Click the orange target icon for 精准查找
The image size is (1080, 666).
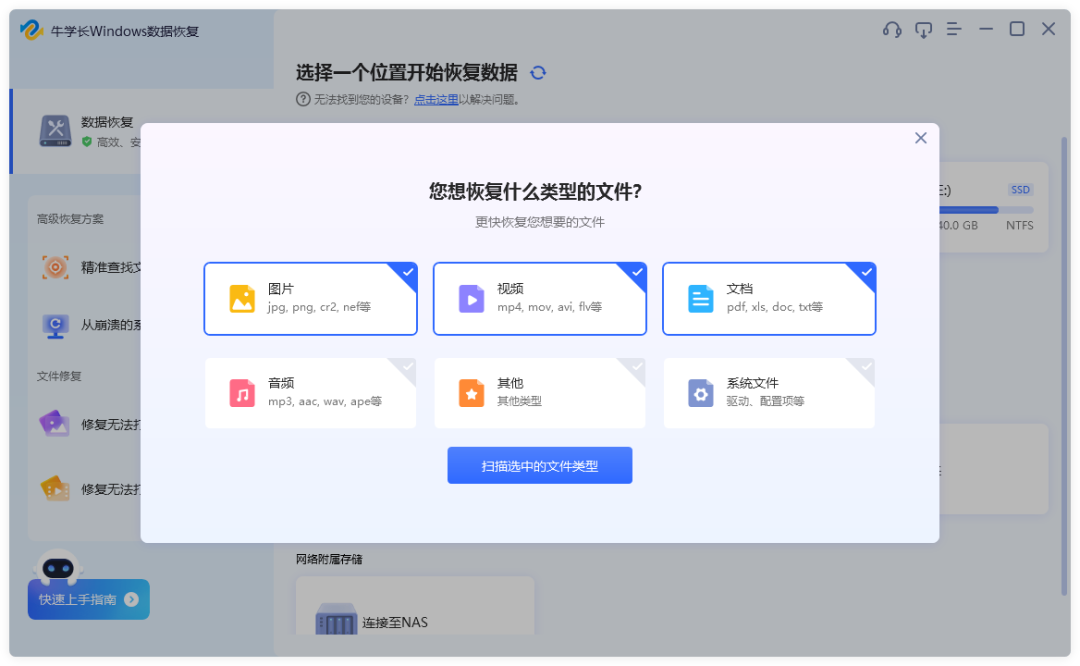point(55,267)
